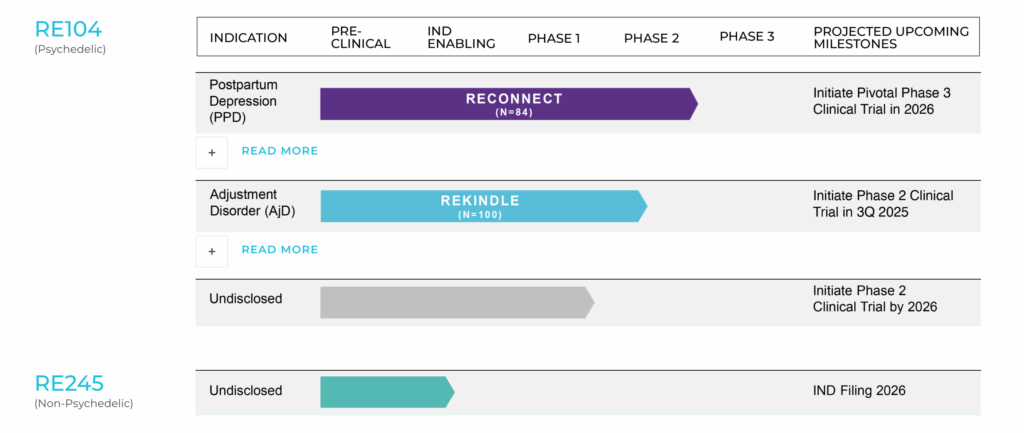Click the IND ENABLING column header

461,38
